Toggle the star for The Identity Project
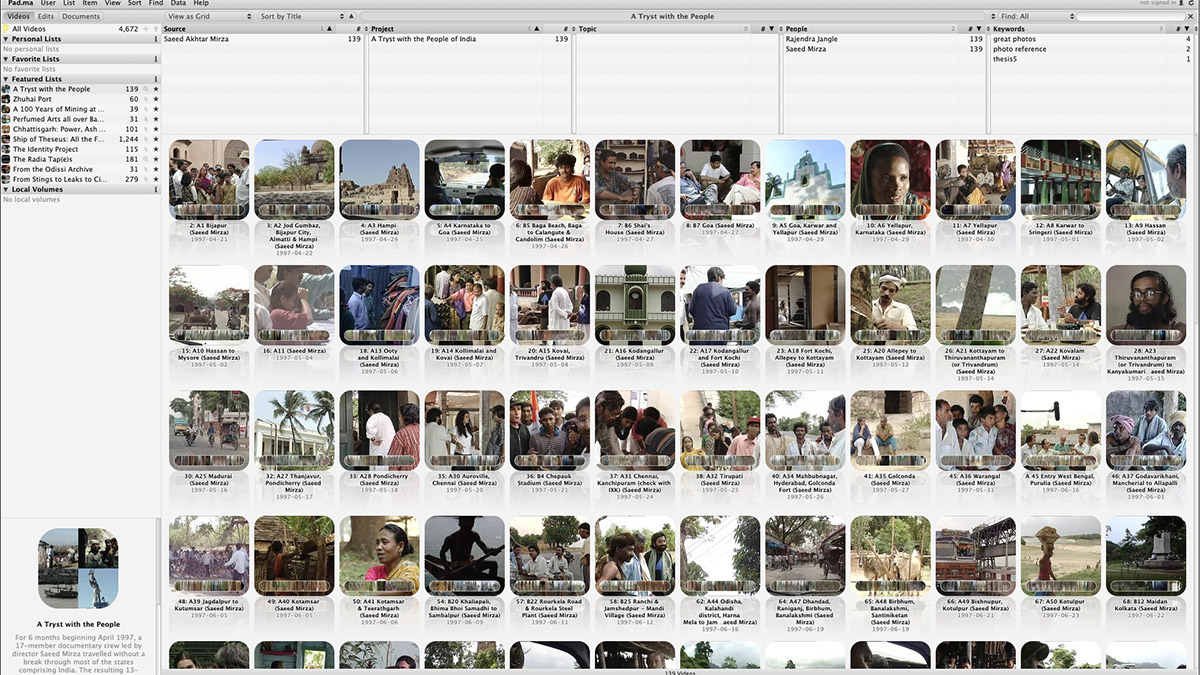 pos(155,149)
